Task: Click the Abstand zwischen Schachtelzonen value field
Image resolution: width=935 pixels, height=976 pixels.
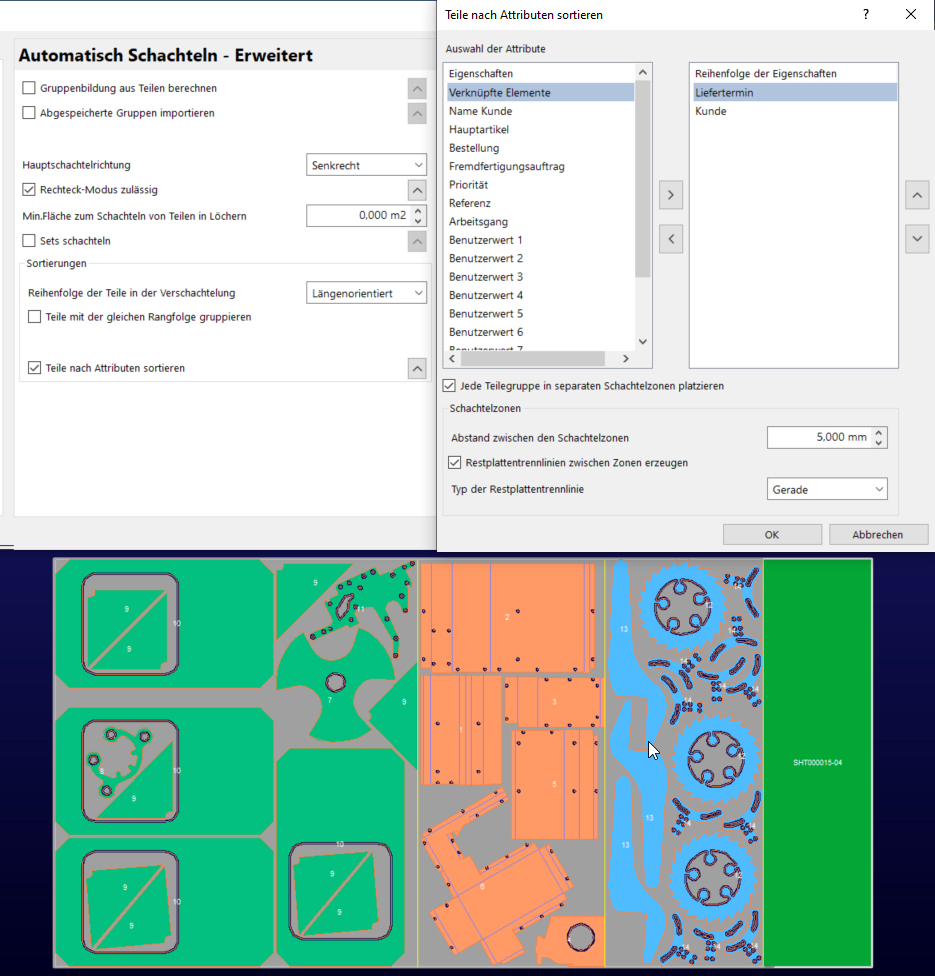Action: [818, 438]
